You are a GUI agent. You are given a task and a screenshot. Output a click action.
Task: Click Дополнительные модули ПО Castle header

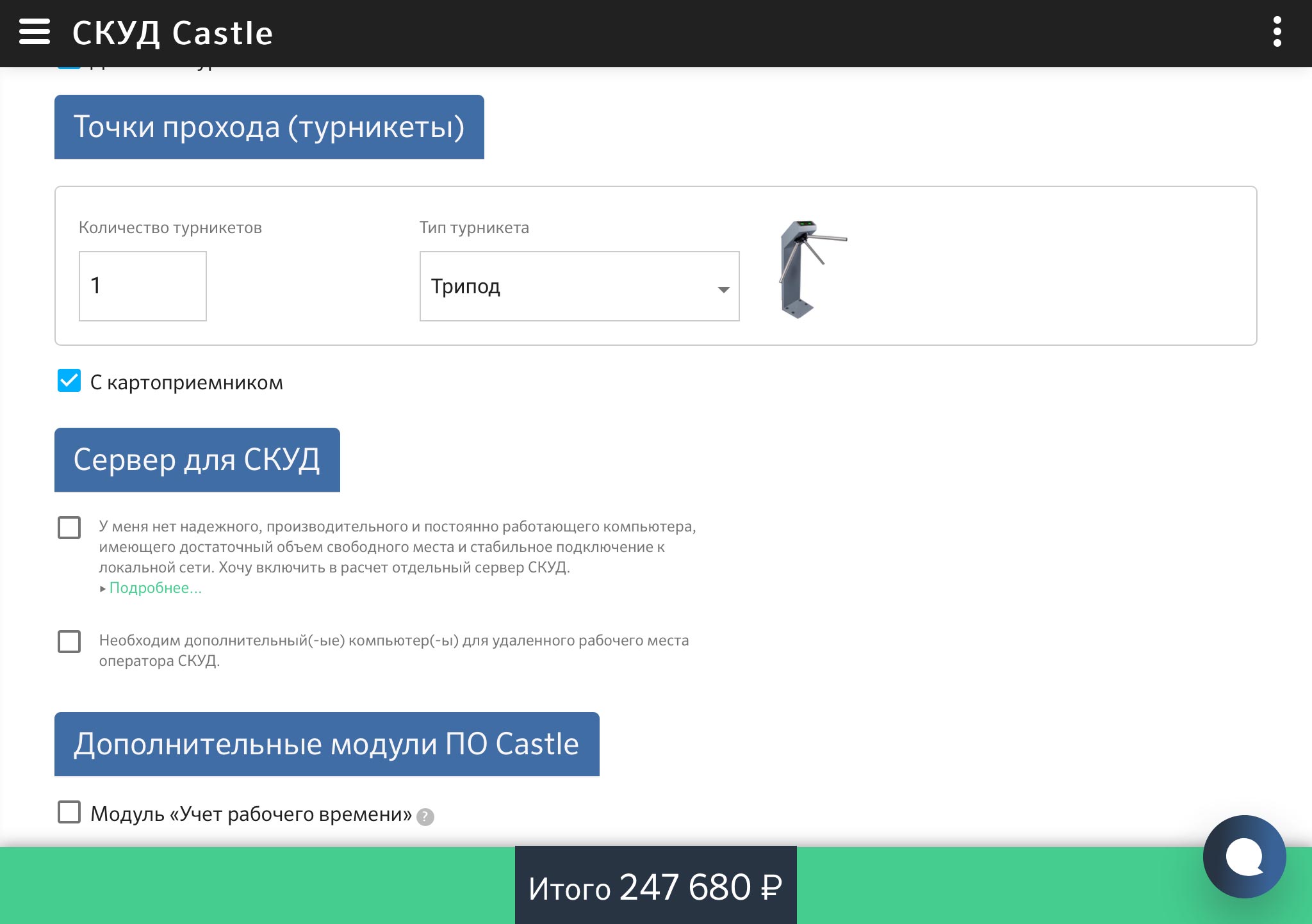click(x=327, y=744)
